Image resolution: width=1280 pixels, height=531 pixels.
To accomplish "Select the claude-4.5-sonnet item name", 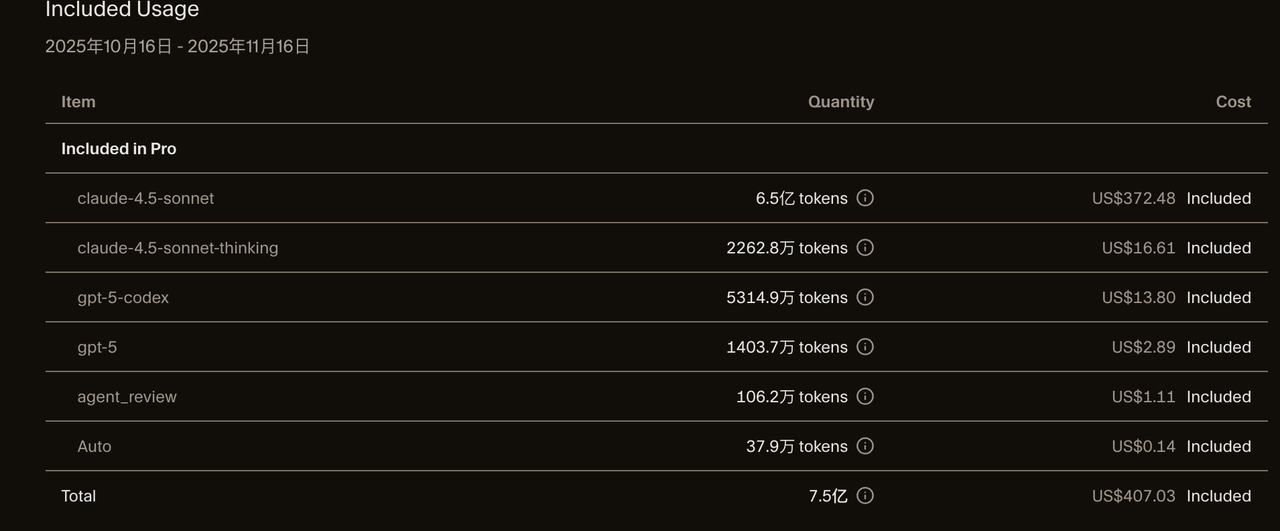I will click(x=145, y=198).
